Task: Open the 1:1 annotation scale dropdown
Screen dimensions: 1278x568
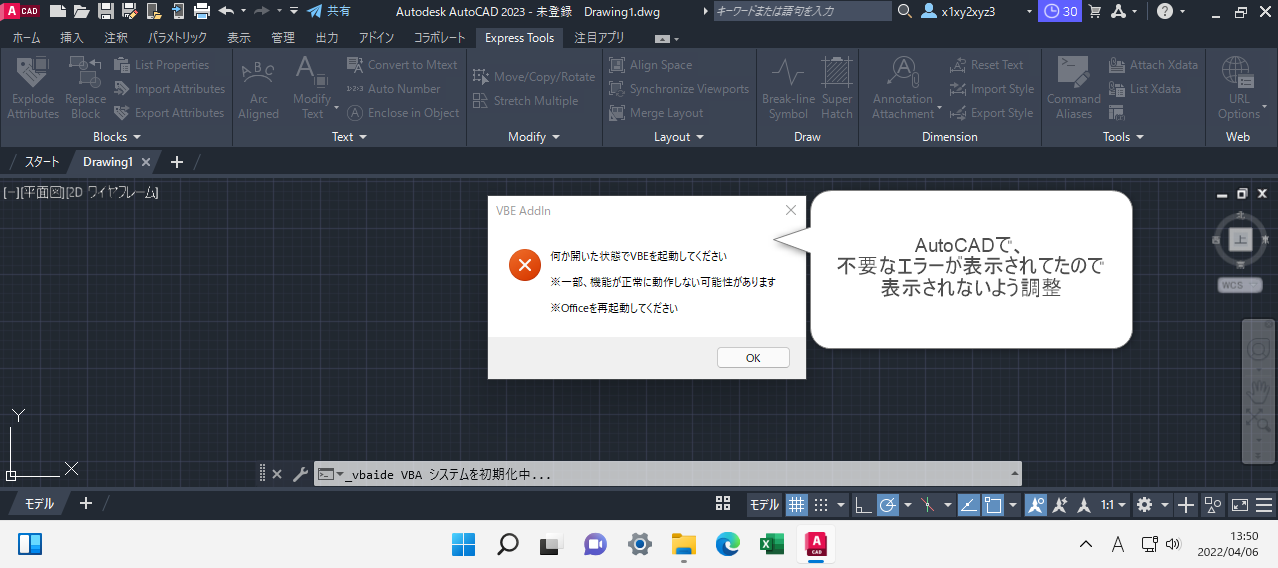Action: pyautogui.click(x=1113, y=505)
